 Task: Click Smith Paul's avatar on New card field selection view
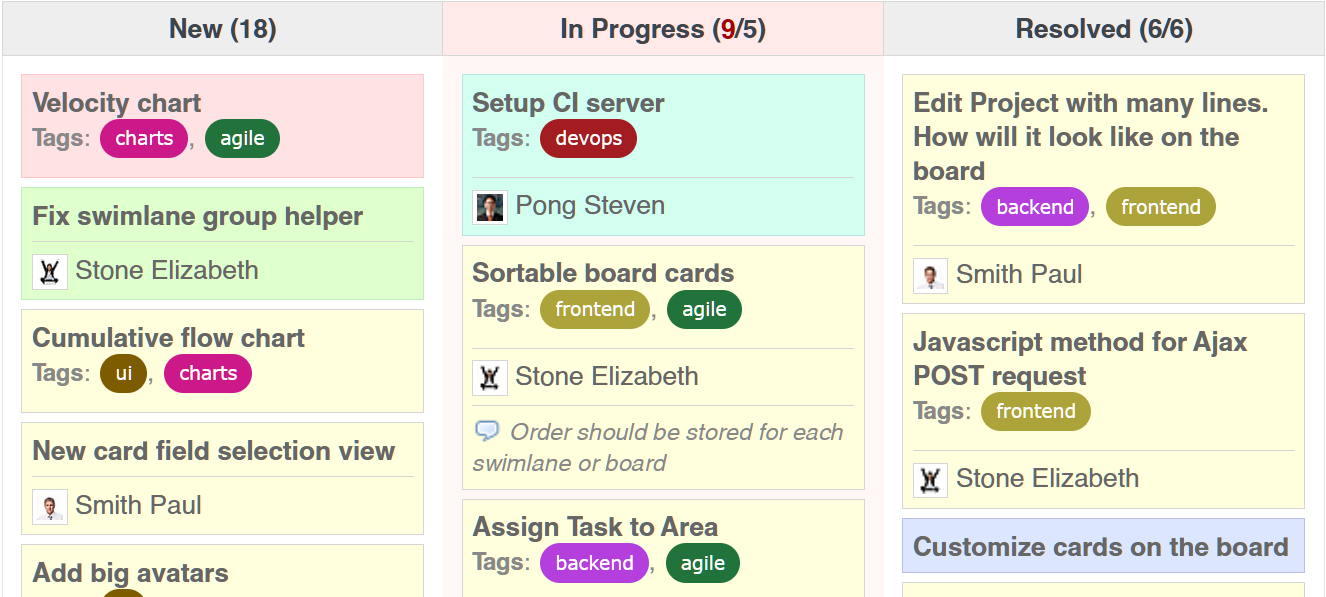(x=50, y=506)
